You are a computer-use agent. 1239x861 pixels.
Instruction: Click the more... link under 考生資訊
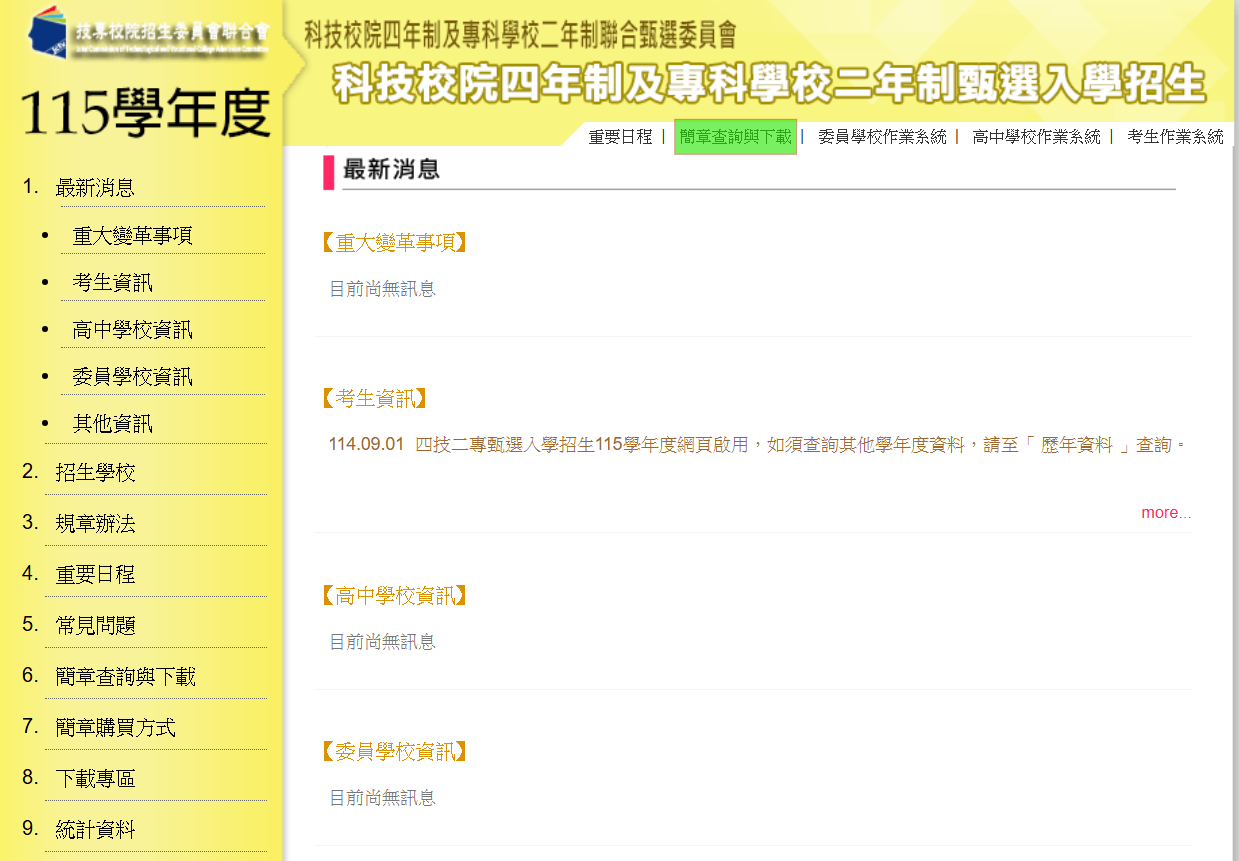1165,513
